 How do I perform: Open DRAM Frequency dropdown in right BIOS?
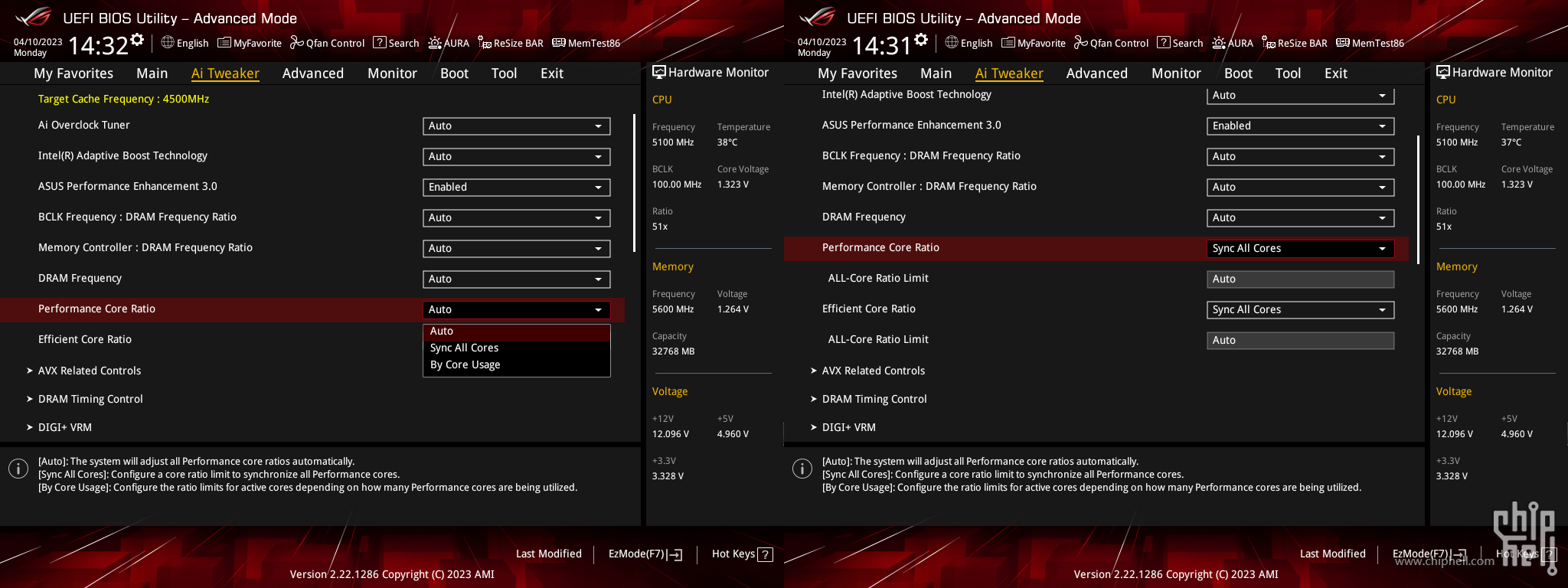click(x=1301, y=217)
